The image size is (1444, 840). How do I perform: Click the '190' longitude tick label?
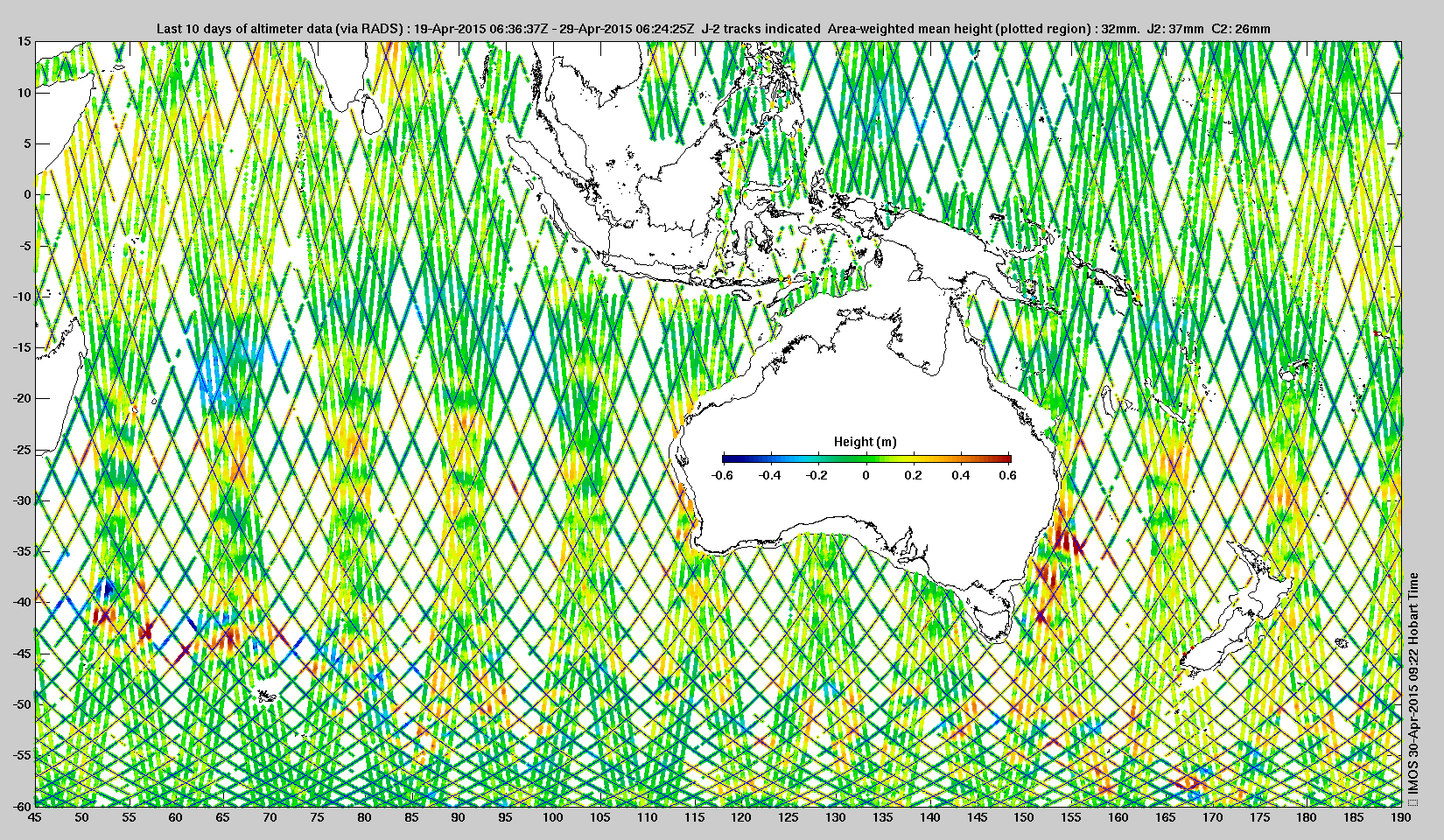point(1400,817)
